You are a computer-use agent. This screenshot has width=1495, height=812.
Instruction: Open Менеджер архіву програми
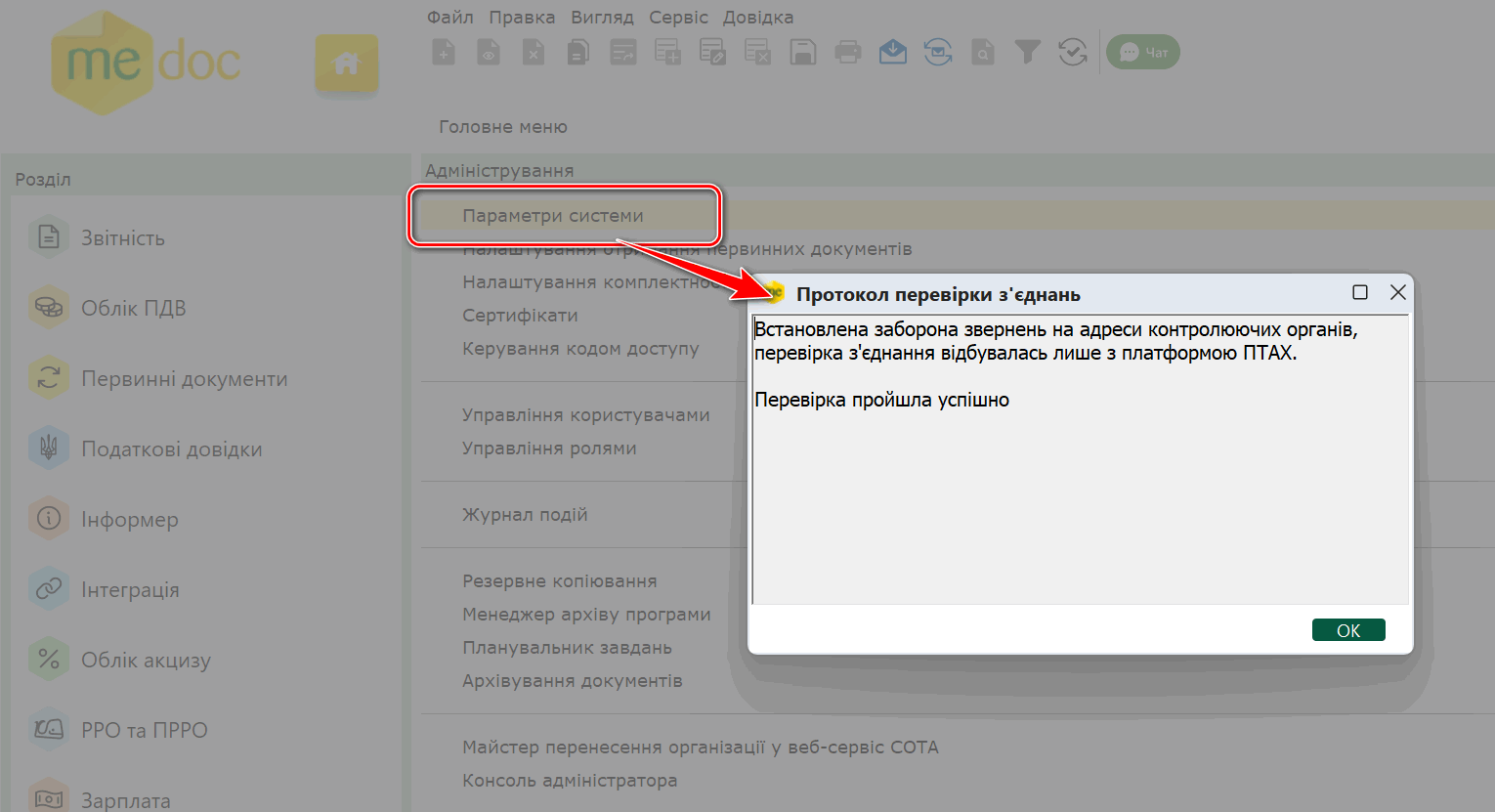[x=586, y=615]
